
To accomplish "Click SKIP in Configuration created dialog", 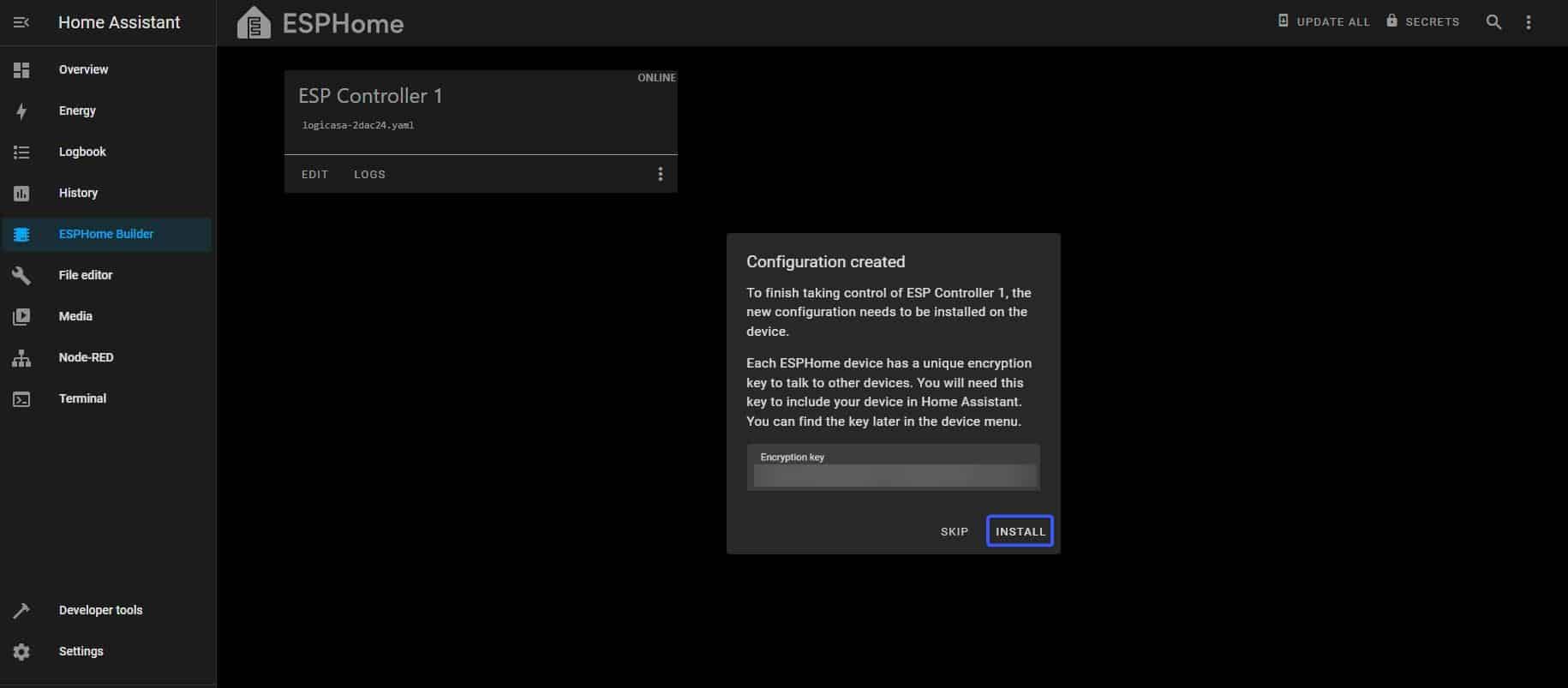I will click(954, 531).
